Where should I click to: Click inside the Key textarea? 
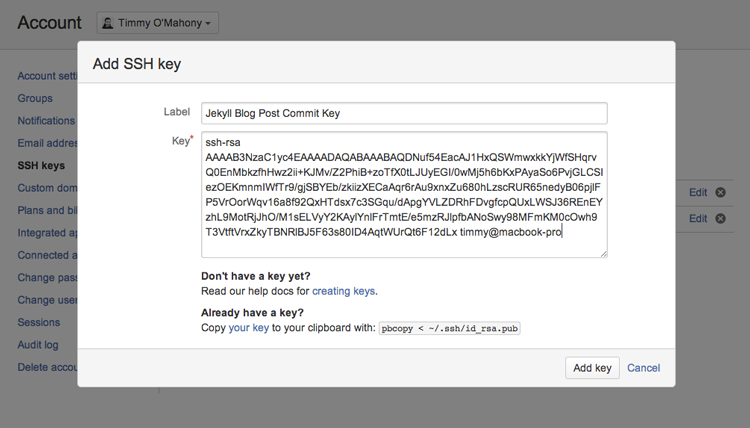point(404,195)
